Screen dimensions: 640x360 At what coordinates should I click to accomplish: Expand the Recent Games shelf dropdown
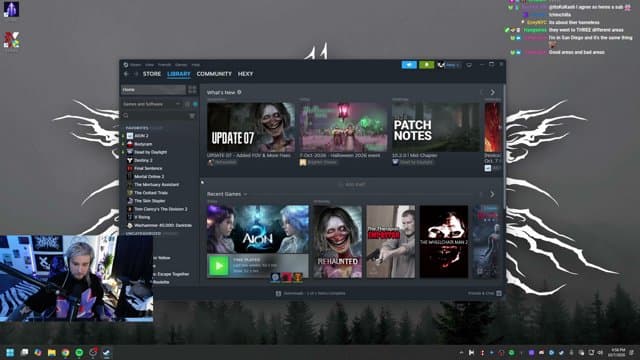[x=245, y=194]
